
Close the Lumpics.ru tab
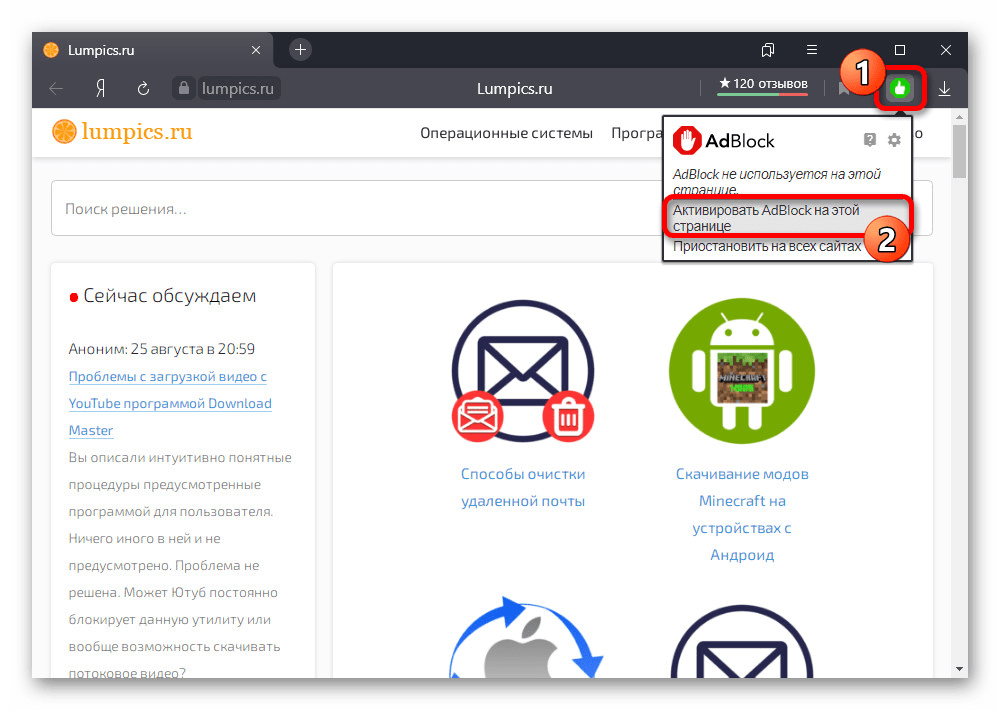256,50
